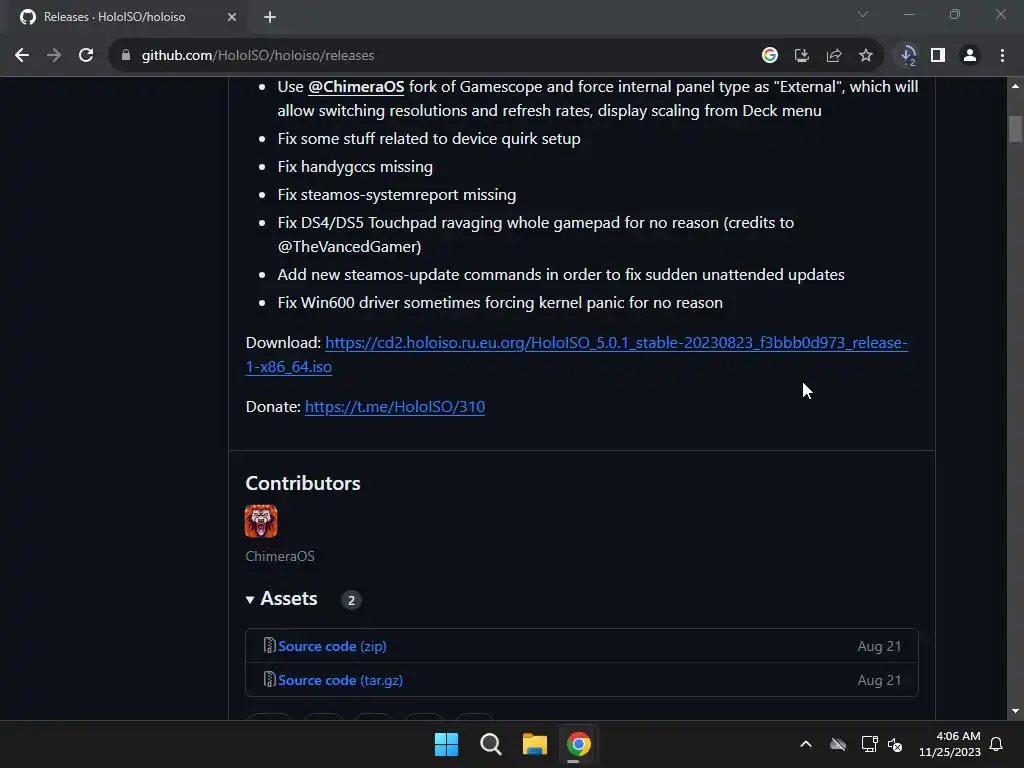Click the Aug 21 date for Source code (tar.gz)
Viewport: 1024px width, 768px height.
(879, 680)
